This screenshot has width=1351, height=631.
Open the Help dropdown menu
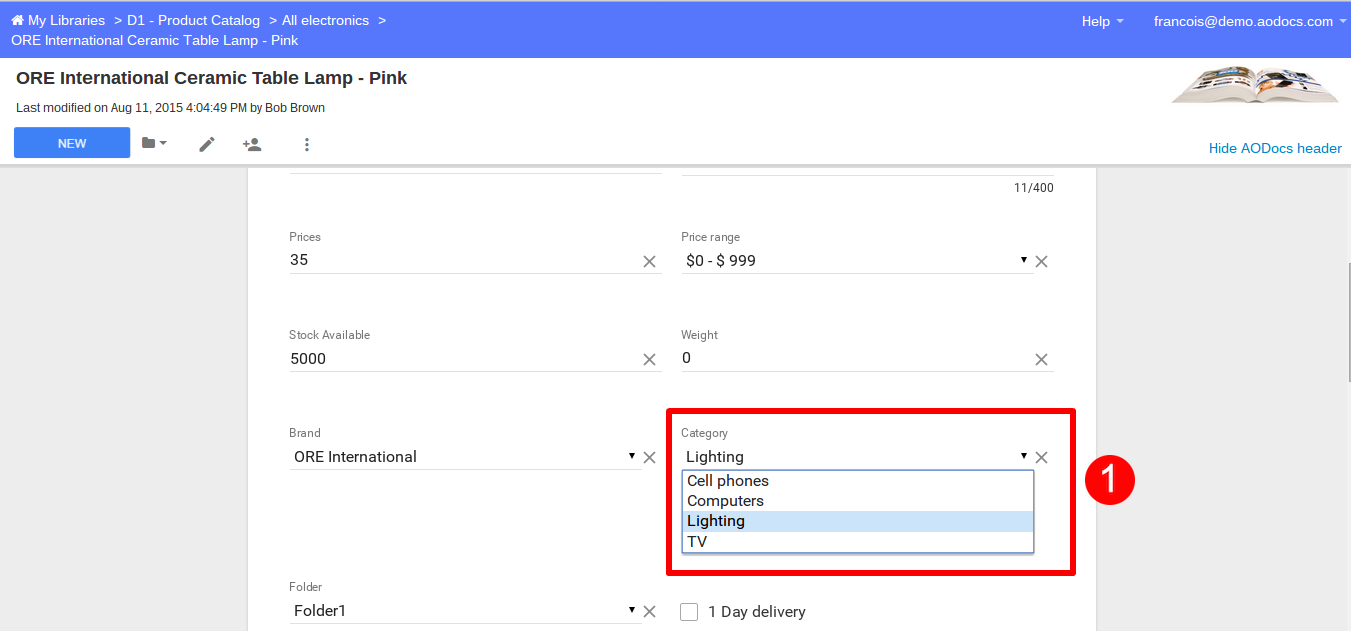coord(1102,21)
